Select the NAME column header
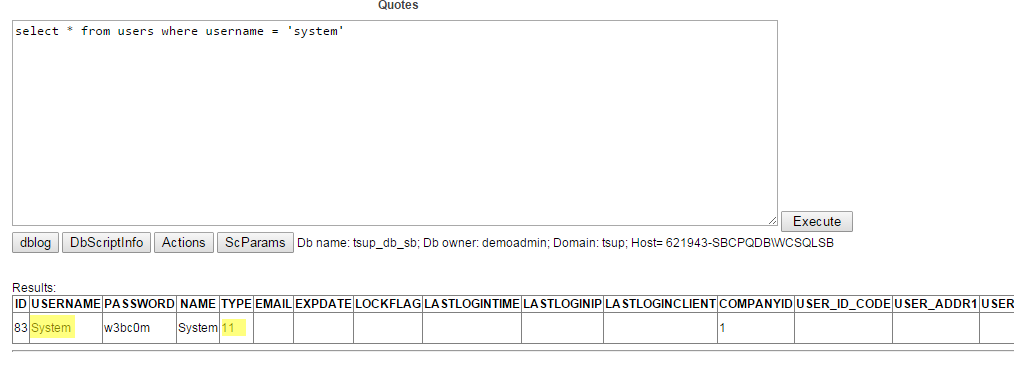The width and height of the screenshot is (1014, 391). click(198, 304)
